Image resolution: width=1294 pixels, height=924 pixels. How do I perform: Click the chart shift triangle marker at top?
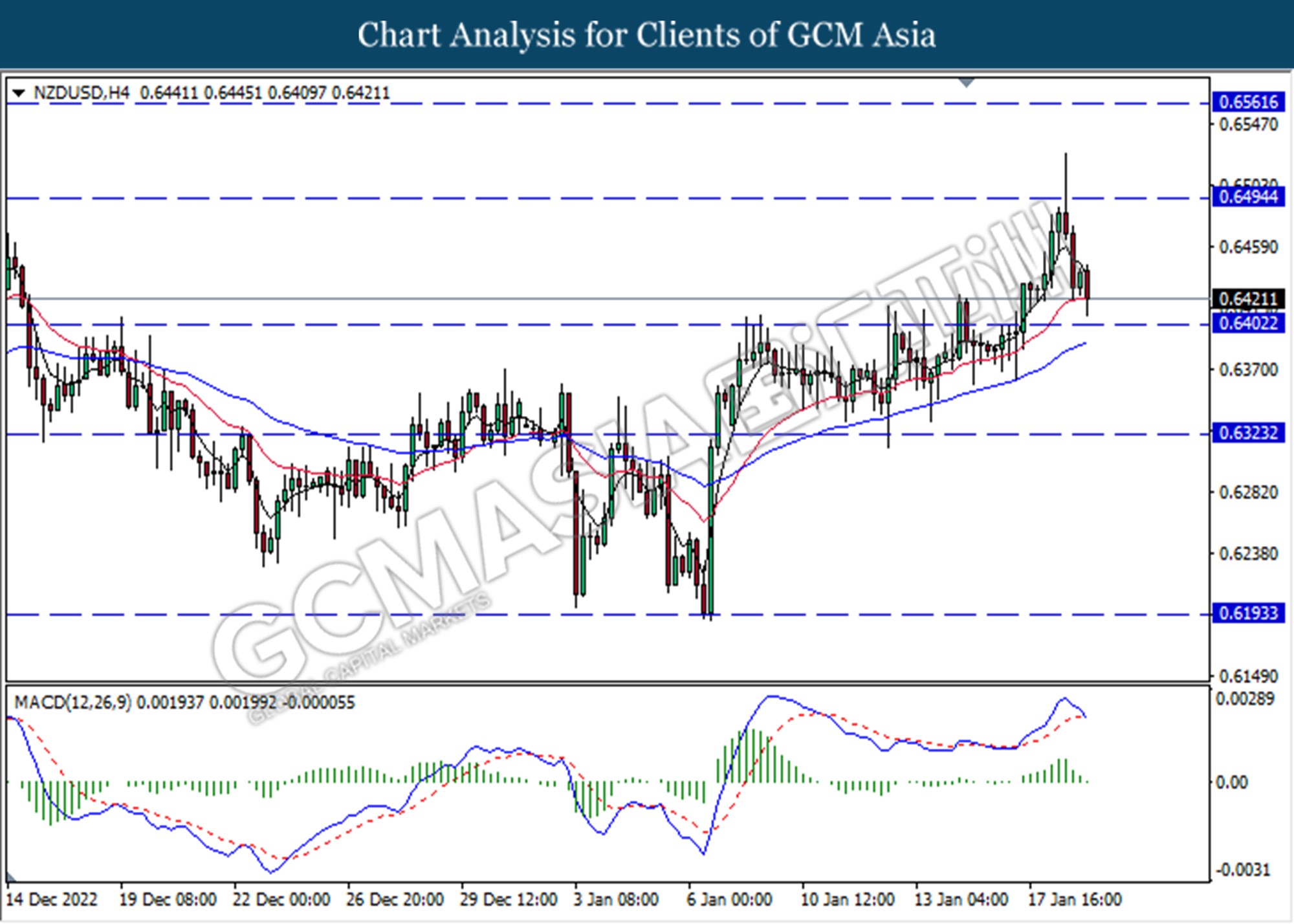click(967, 83)
